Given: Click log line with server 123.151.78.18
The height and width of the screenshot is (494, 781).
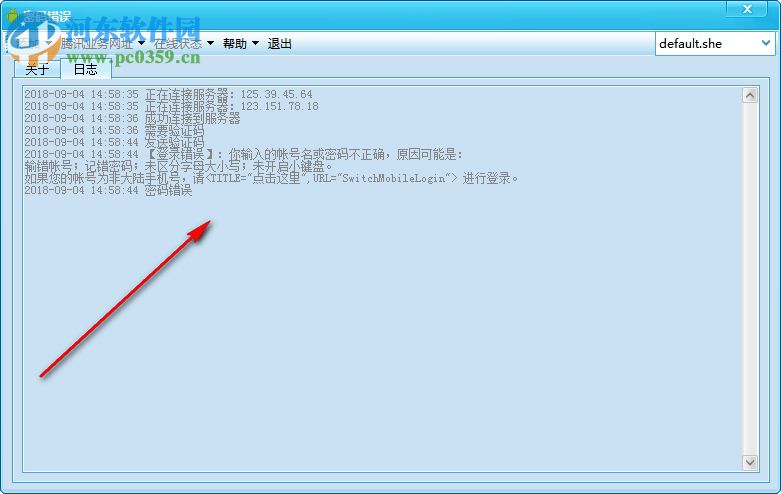Looking at the screenshot, I should (x=171, y=106).
